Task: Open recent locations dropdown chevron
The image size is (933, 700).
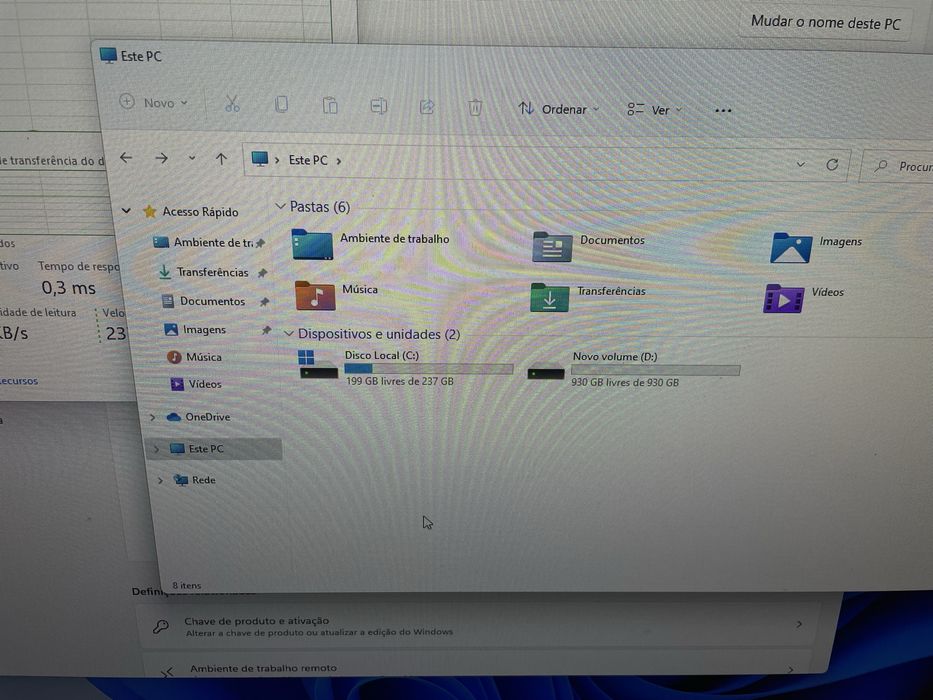Action: pyautogui.click(x=192, y=158)
